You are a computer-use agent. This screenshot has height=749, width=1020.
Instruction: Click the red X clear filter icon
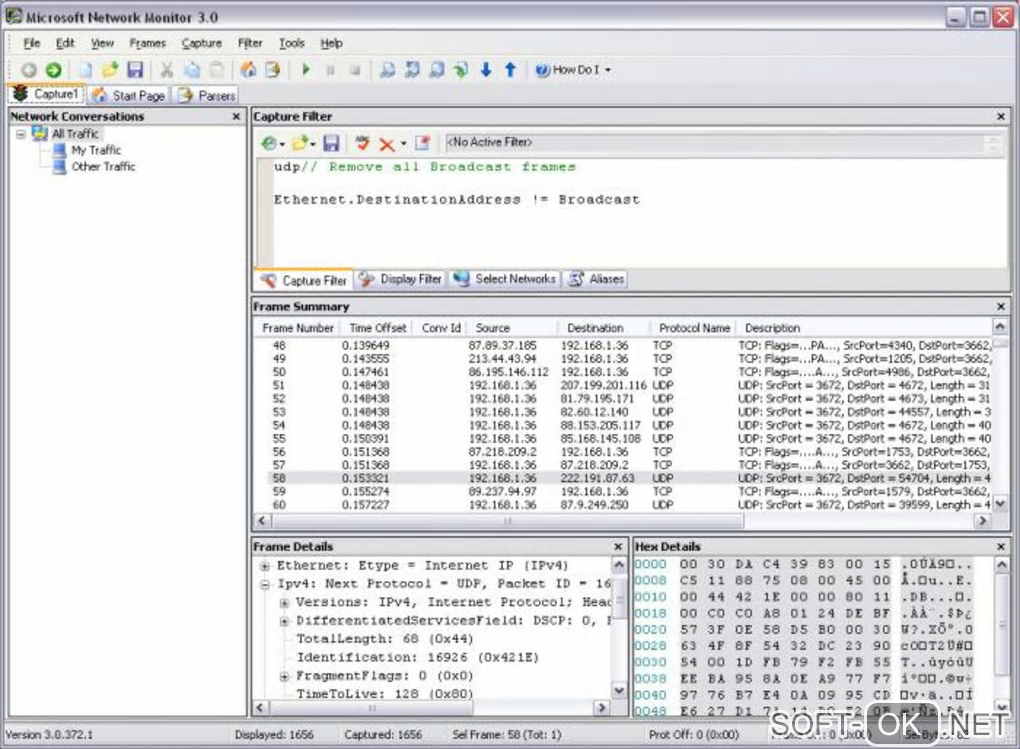point(386,144)
